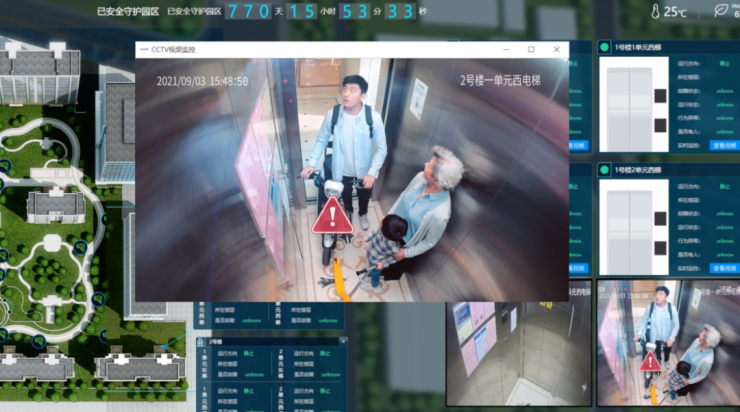The height and width of the screenshot is (412, 740).
Task: Click the leaf air-quality icon in header
Action: pos(721,10)
